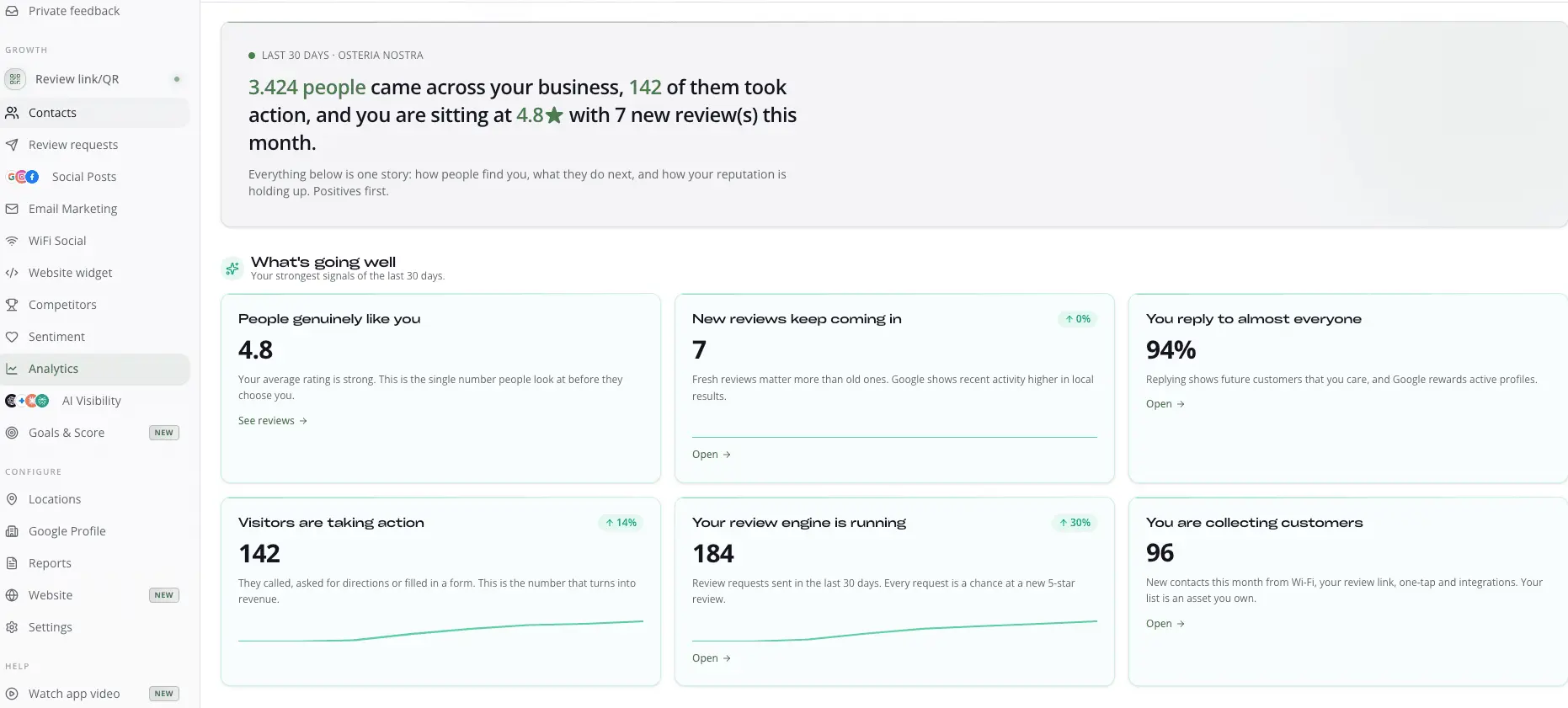Select AI Visibility menu item
Screen dimensions: 1568x708
[x=95, y=401]
